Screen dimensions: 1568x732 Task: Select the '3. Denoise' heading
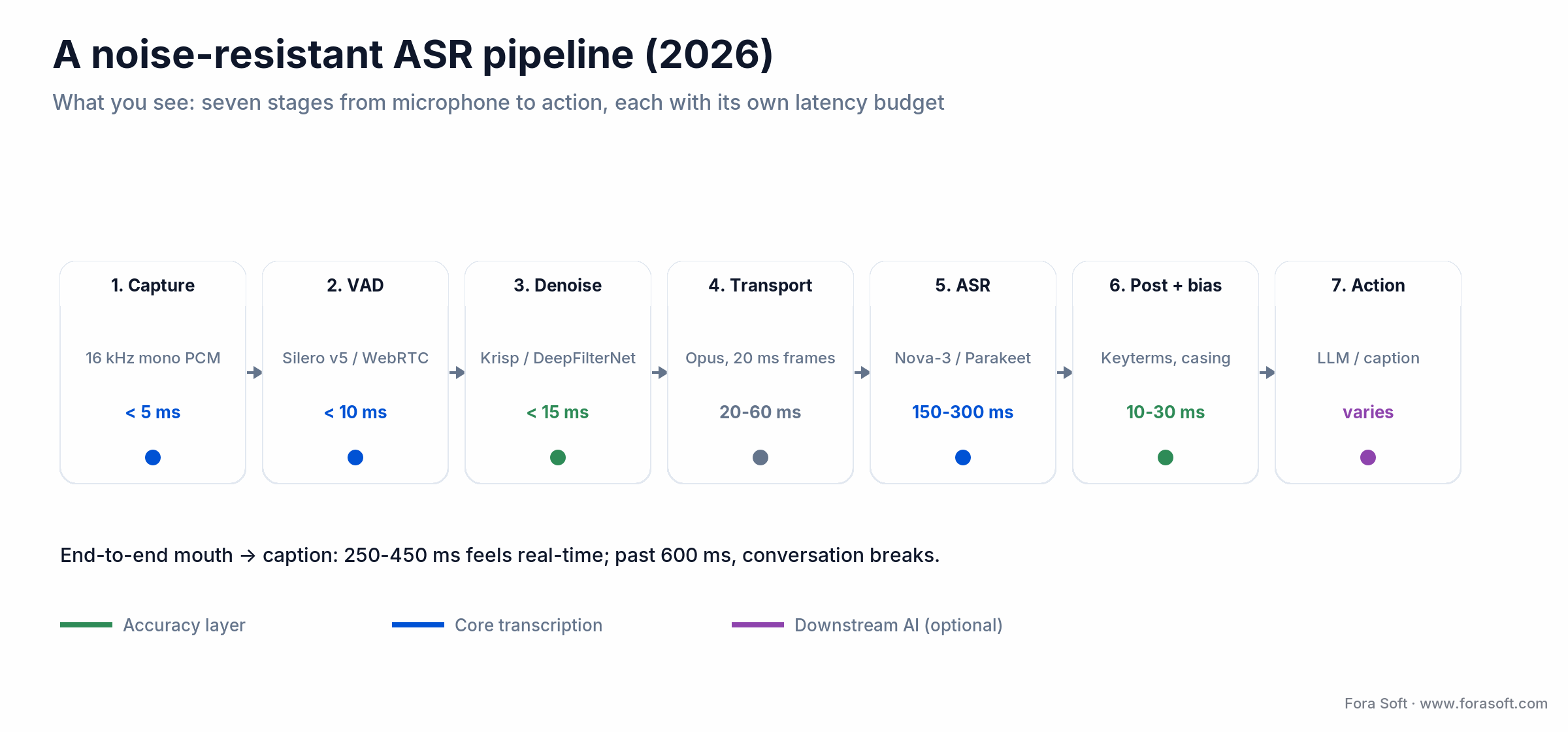(558, 286)
